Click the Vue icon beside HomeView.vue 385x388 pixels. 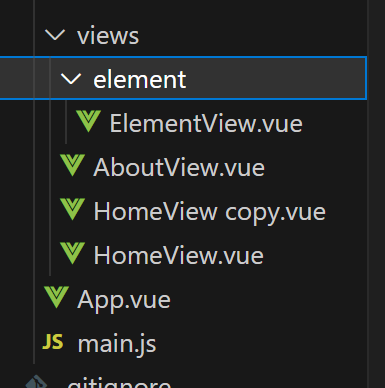tap(72, 253)
